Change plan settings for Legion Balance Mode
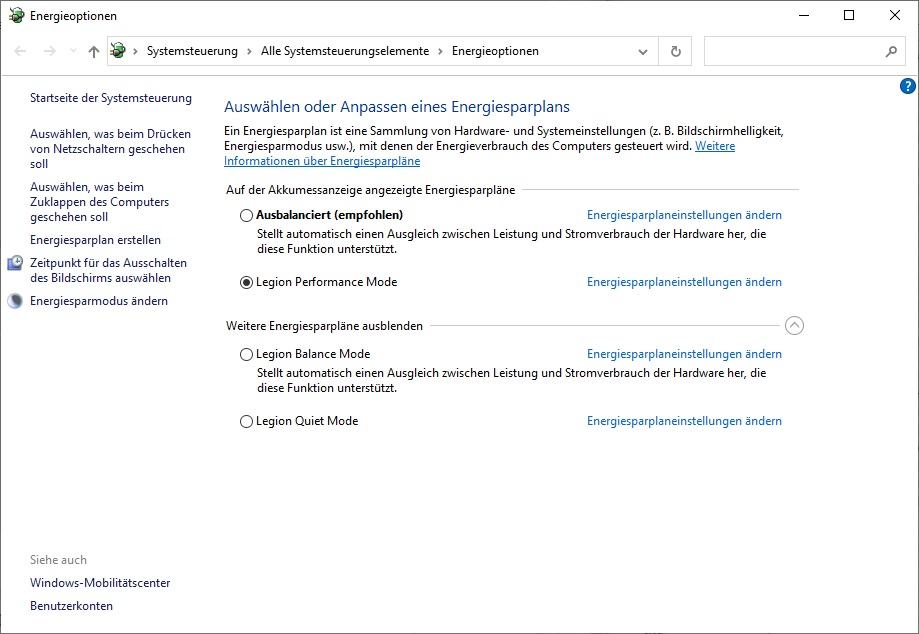Screen dimensions: 919x634 click(684, 354)
